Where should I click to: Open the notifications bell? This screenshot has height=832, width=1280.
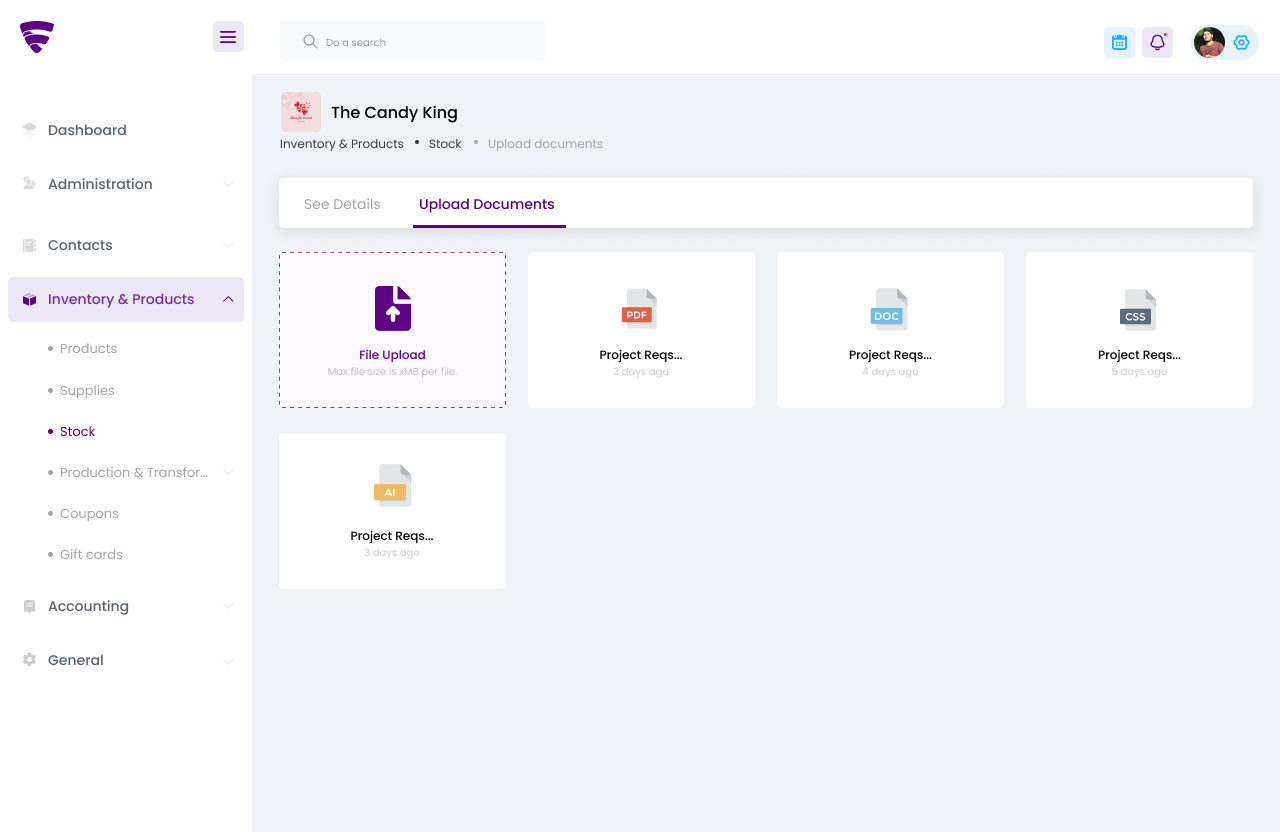(1157, 42)
